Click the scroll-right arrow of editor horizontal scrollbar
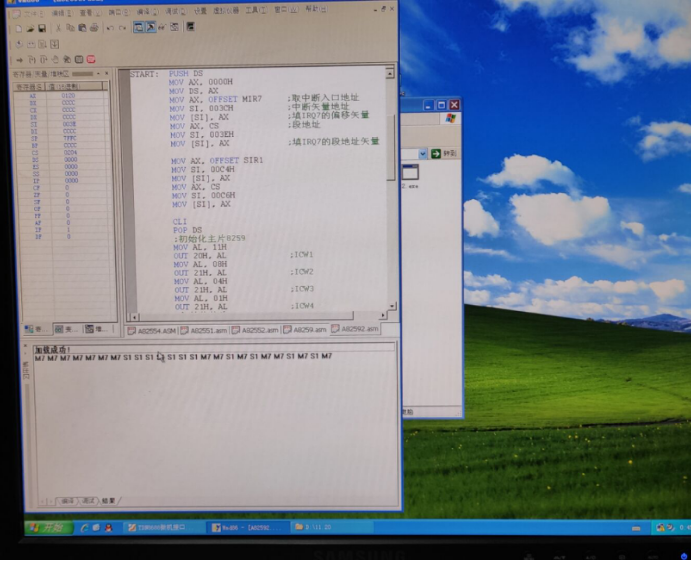692x561 pixels. (x=383, y=314)
